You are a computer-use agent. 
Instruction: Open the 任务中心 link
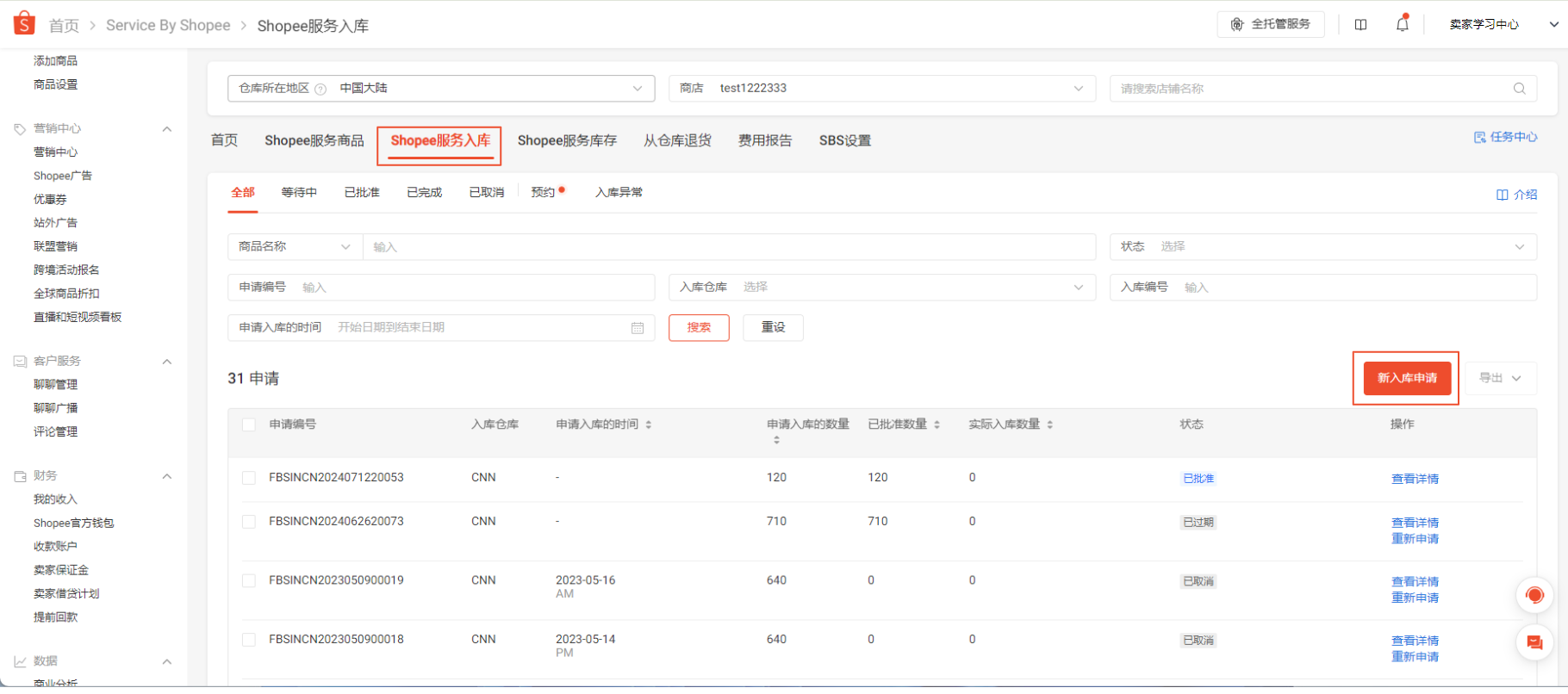coord(1506,137)
